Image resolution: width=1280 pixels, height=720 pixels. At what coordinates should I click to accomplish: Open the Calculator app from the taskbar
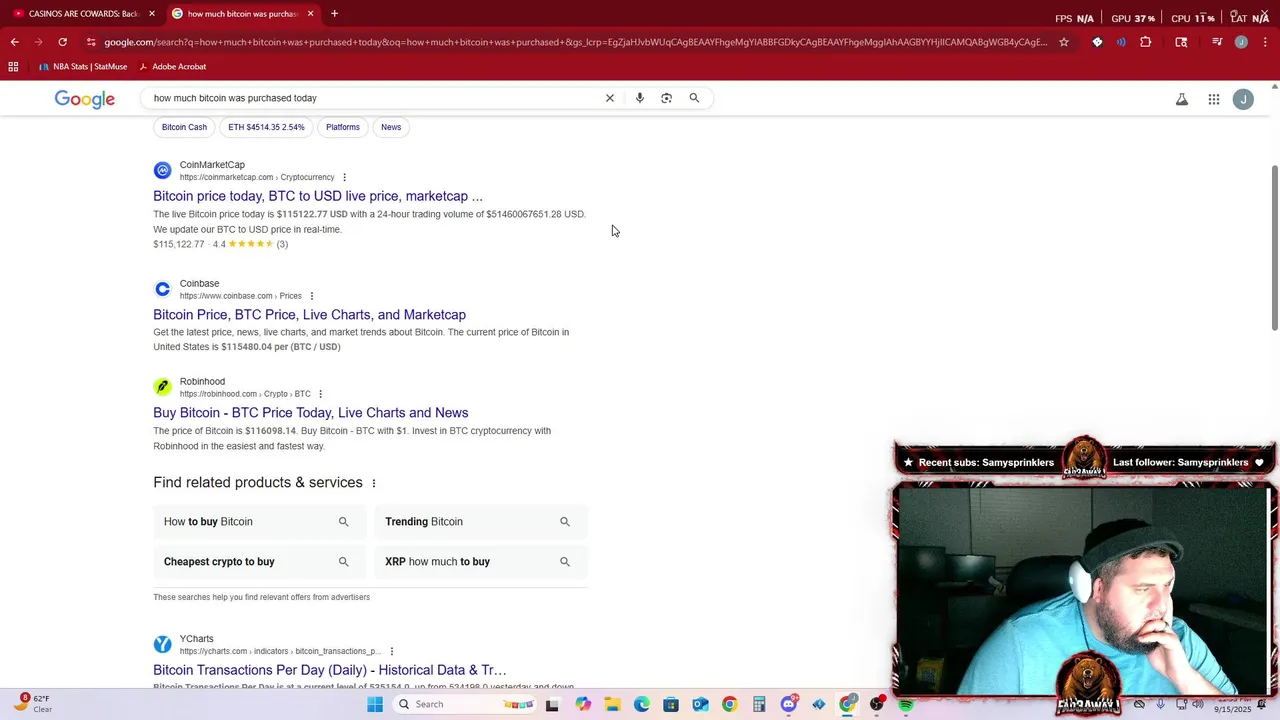(x=759, y=704)
